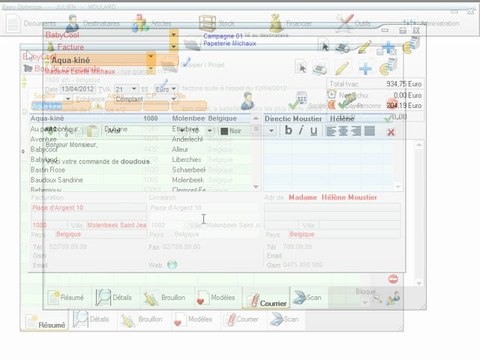The height and width of the screenshot is (360, 480).
Task: Click the euro icon in front window toolbar
Action: pyautogui.click(x=411, y=46)
